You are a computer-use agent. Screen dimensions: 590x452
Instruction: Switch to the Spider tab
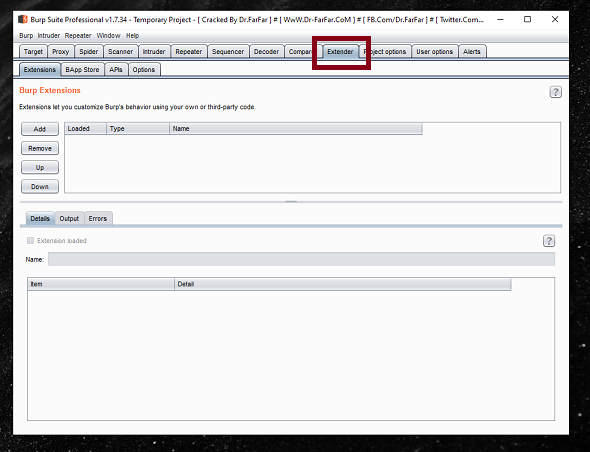(88, 52)
